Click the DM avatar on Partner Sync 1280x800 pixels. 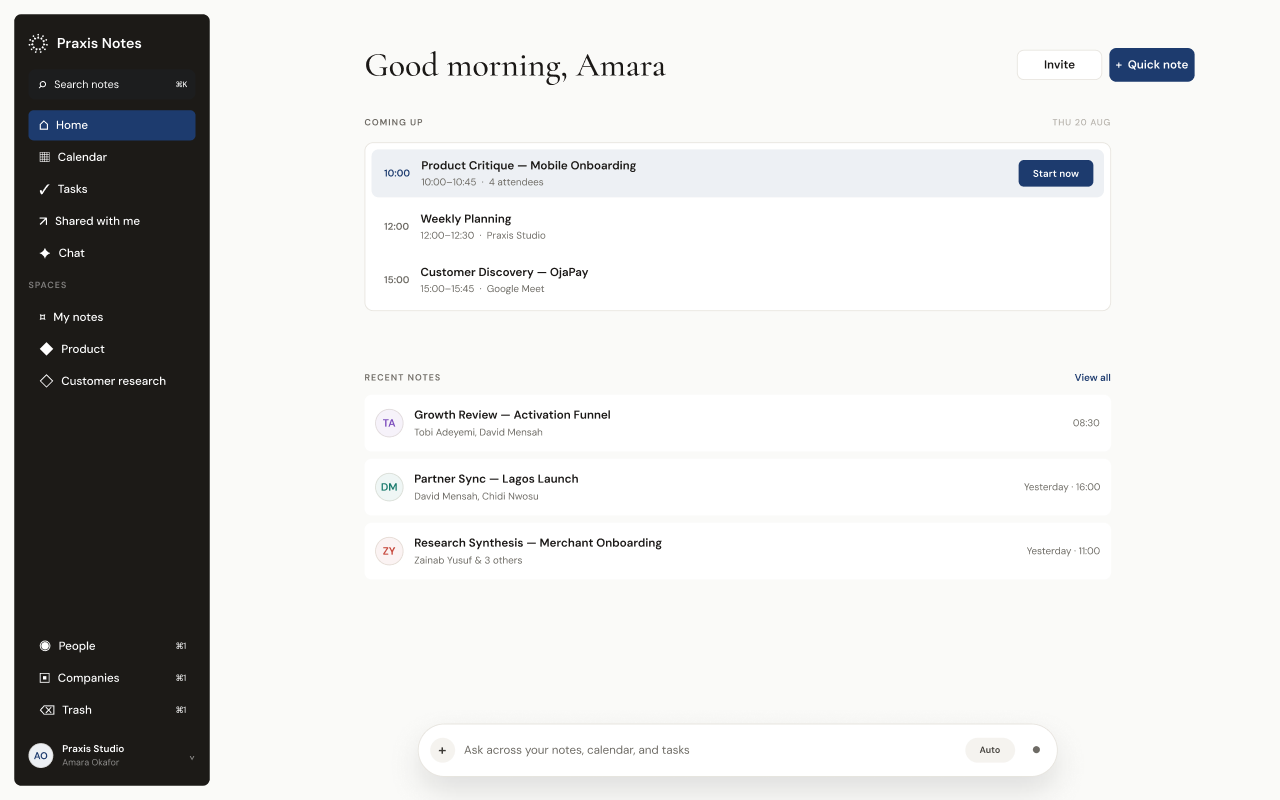(389, 487)
